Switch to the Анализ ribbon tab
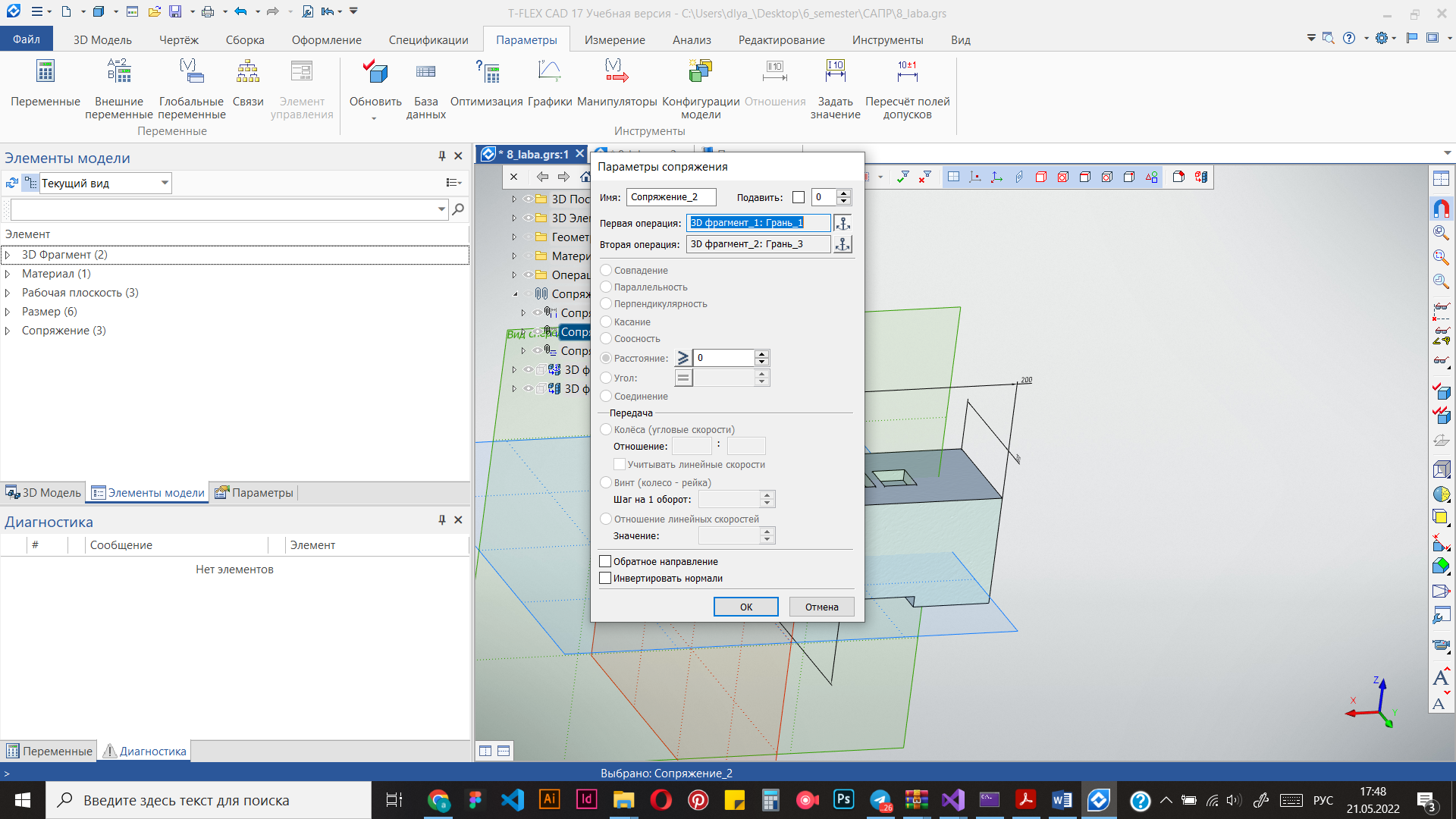The image size is (1456, 819). click(692, 39)
